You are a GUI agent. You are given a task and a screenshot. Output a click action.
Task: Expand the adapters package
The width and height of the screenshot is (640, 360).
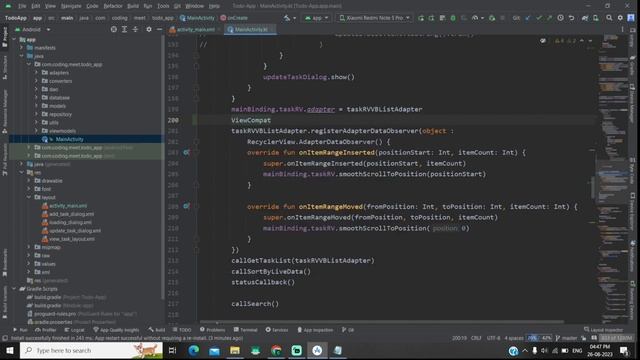pyautogui.click(x=36, y=73)
